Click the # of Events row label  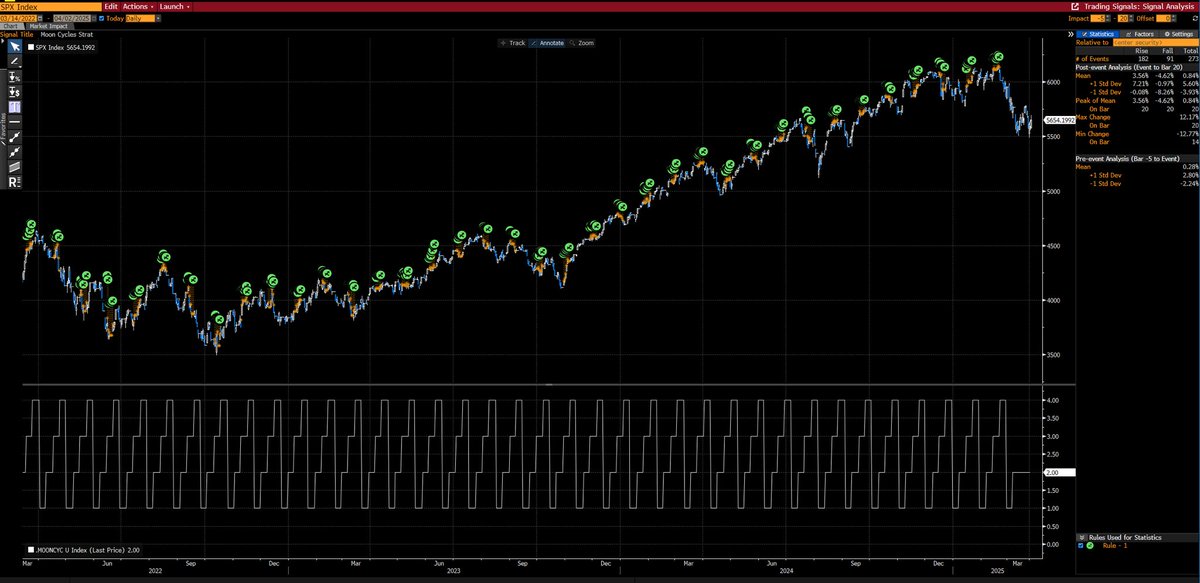1092,58
